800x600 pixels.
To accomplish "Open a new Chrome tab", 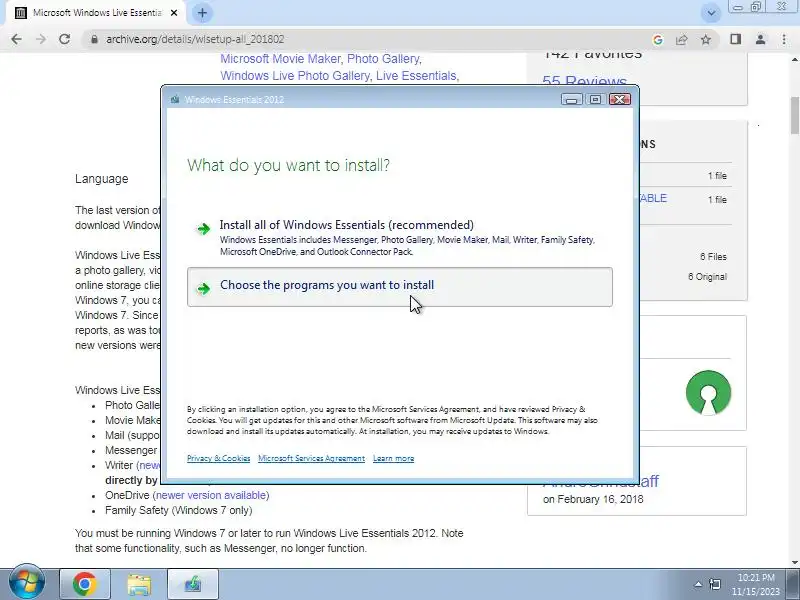I will 202,13.
